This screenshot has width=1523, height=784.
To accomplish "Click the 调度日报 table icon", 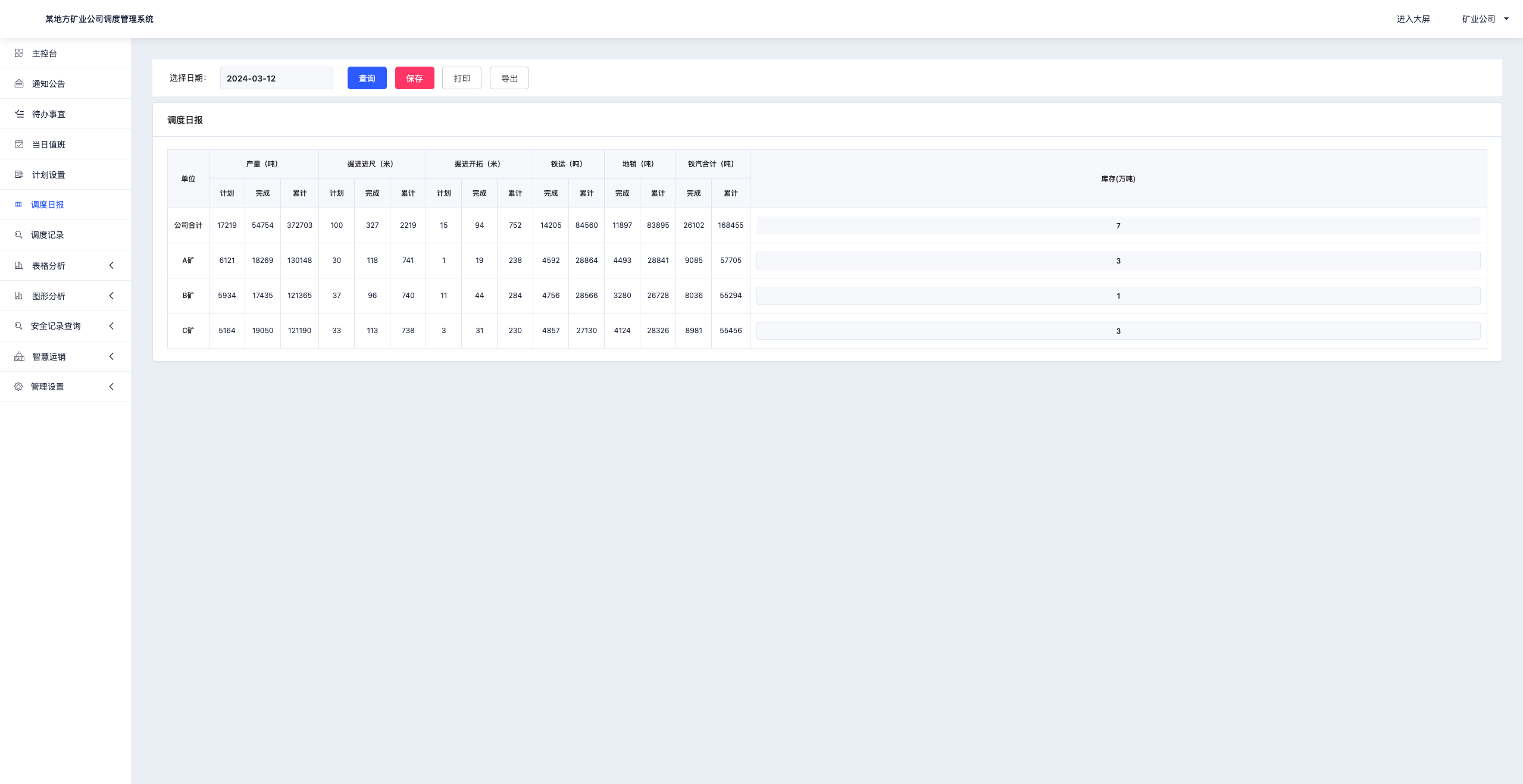I will pos(18,205).
